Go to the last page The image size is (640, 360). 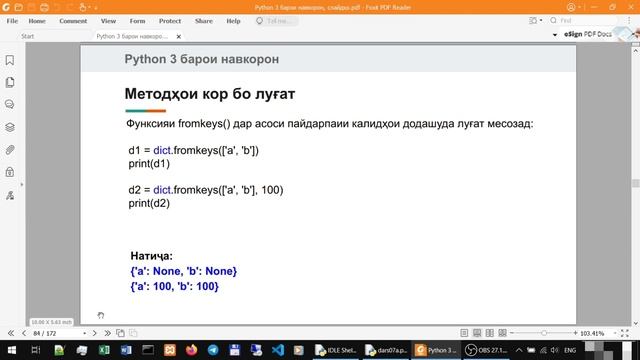tap(107, 333)
